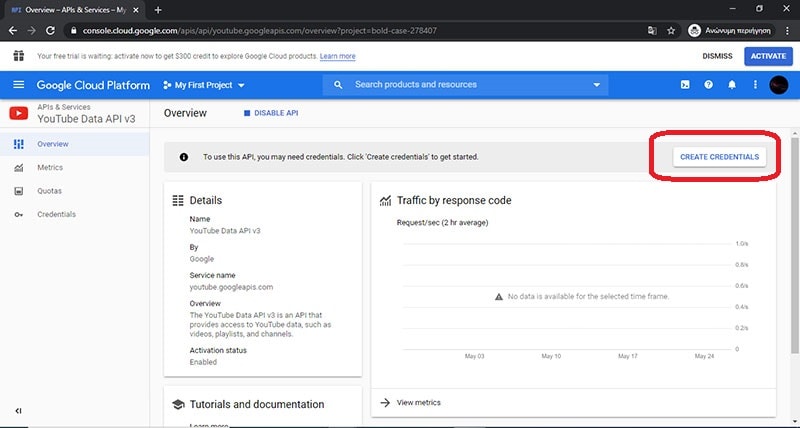Open the hamburger navigation menu
Viewport: 800px width, 428px height.
tap(19, 85)
